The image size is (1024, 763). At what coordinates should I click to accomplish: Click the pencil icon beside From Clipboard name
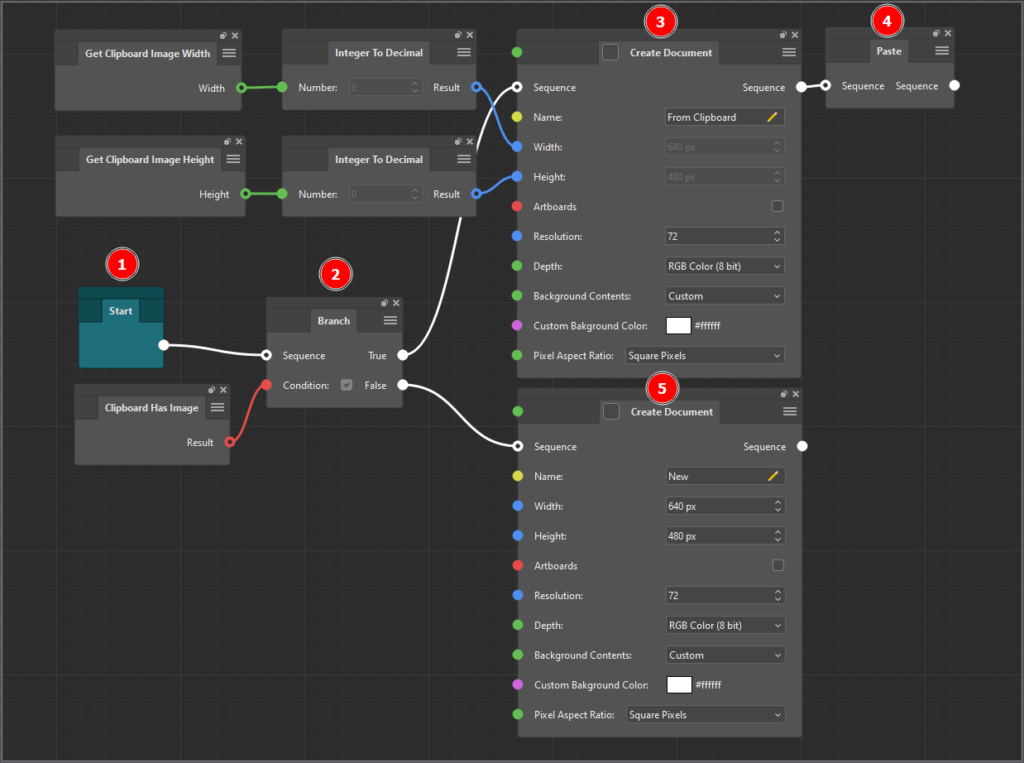click(x=772, y=117)
